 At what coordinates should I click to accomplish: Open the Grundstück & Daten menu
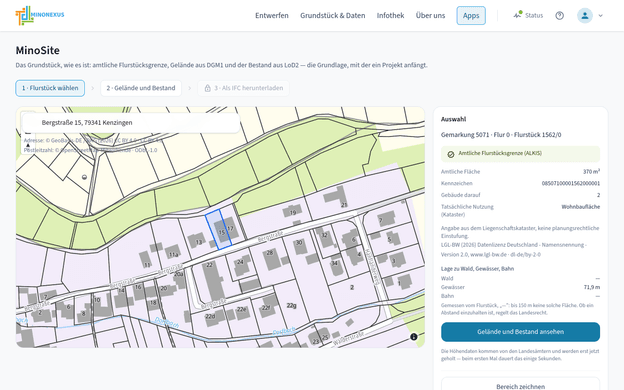[332, 16]
